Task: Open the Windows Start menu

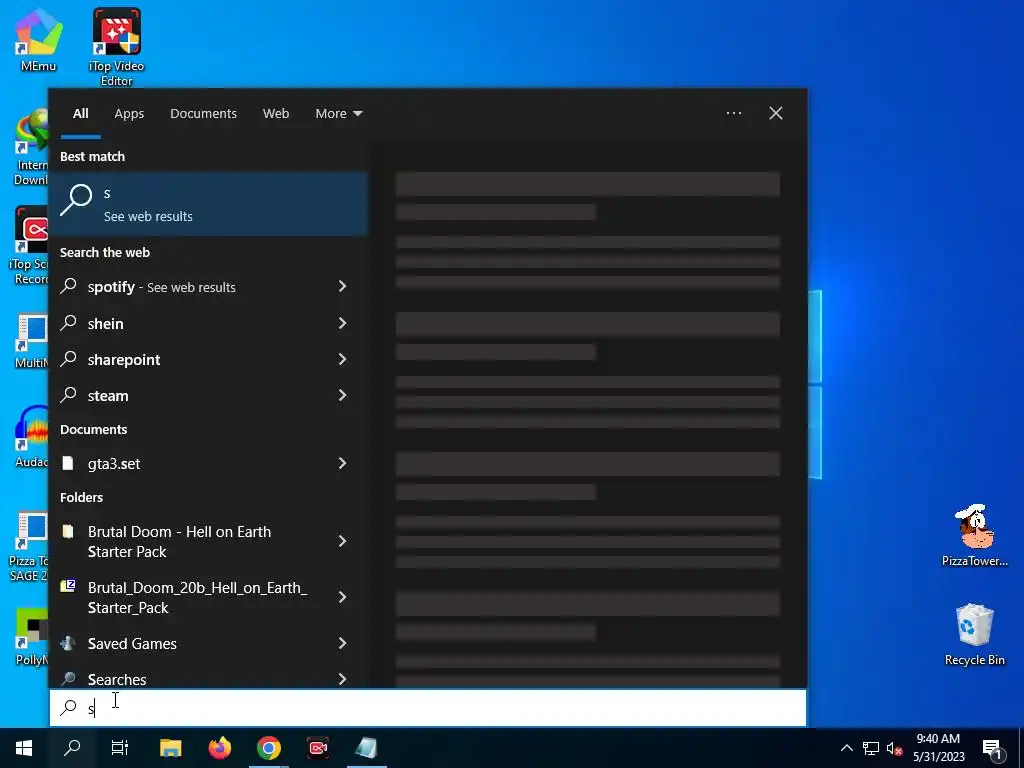Action: coord(24,748)
